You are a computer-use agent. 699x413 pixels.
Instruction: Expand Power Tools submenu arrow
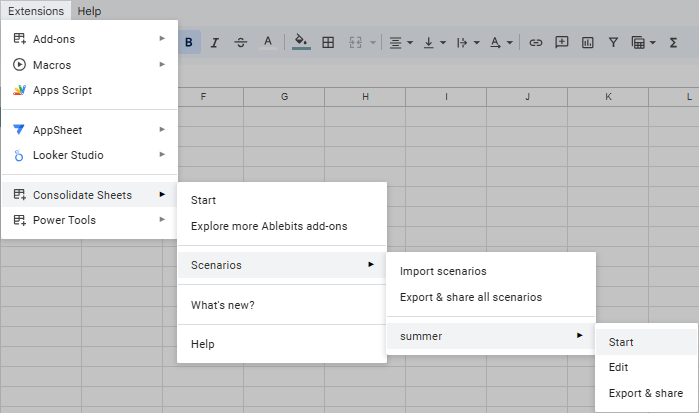pyautogui.click(x=162, y=219)
